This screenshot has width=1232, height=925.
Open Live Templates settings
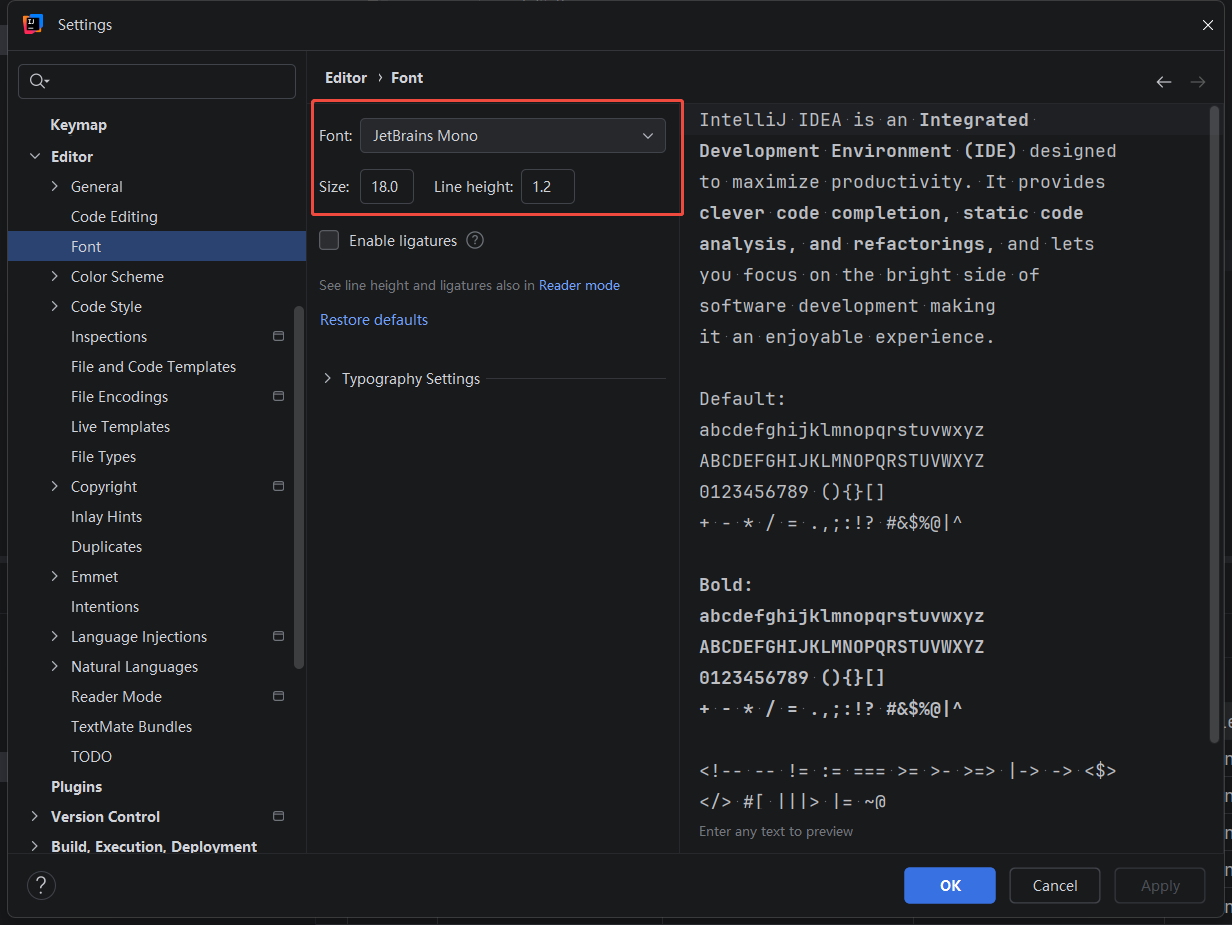click(x=120, y=427)
